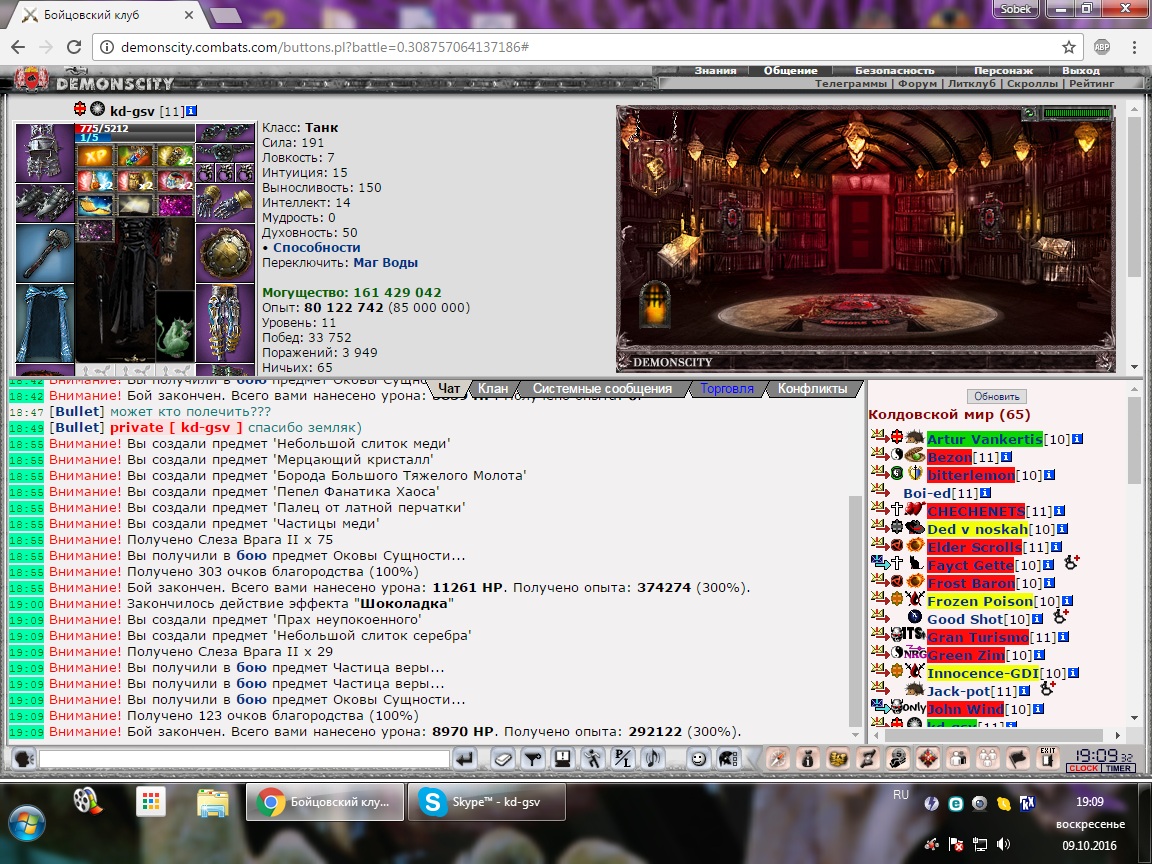1152x864 pixels.
Task: Open the smiley emoticons picker
Action: tap(699, 758)
